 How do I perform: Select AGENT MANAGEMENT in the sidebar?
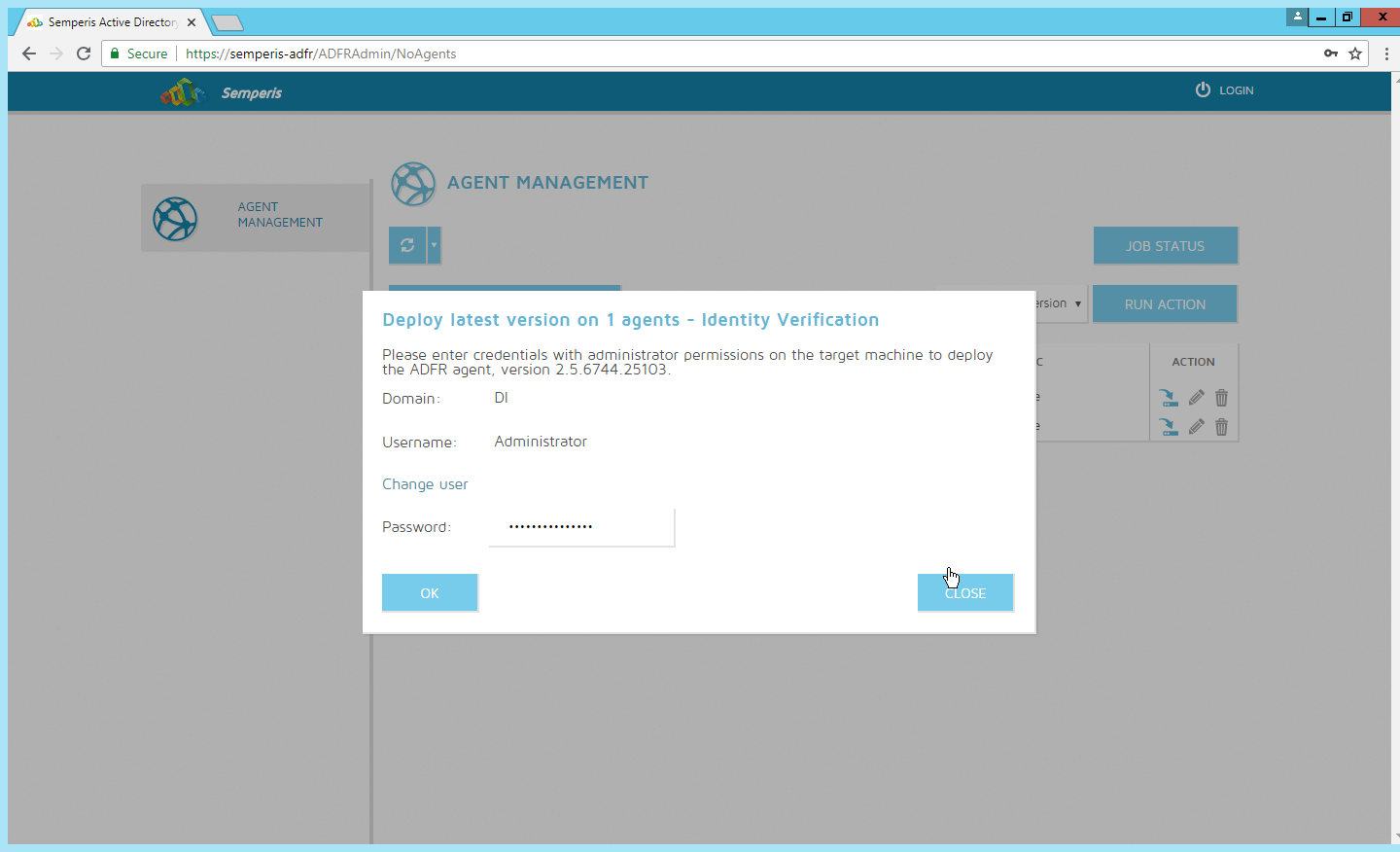[256, 218]
